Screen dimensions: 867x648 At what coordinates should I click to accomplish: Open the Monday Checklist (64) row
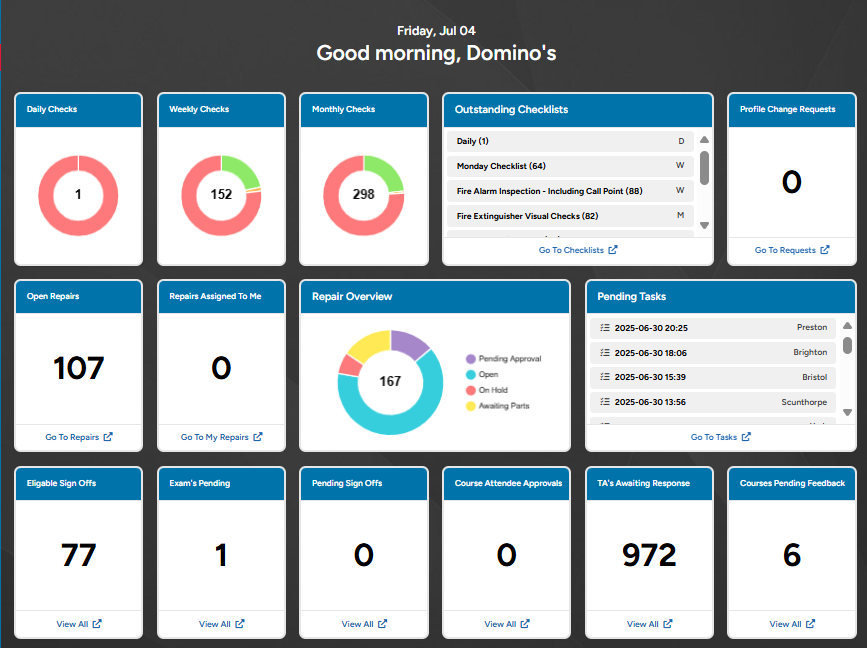[x=570, y=166]
